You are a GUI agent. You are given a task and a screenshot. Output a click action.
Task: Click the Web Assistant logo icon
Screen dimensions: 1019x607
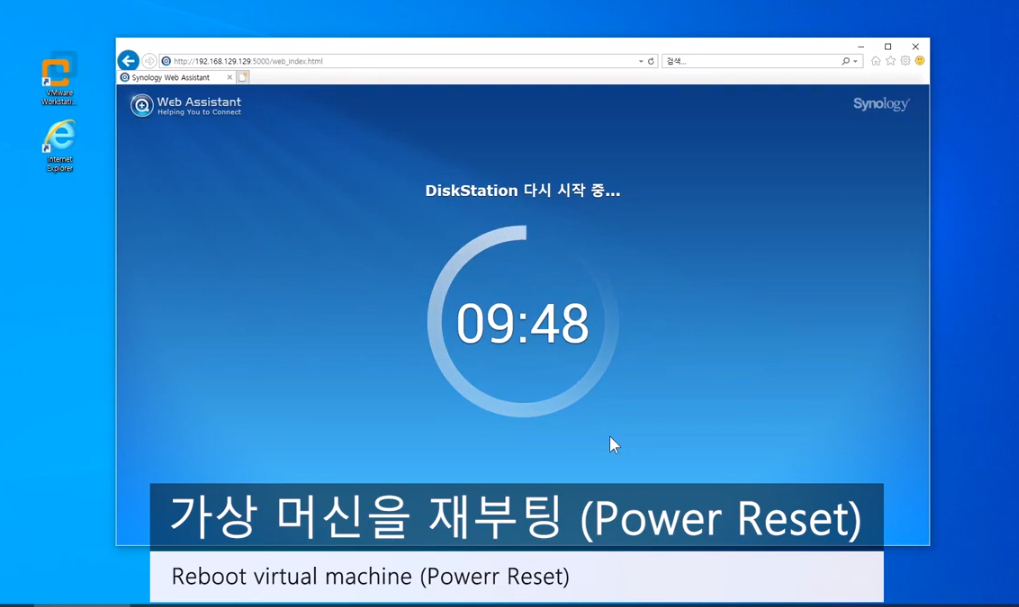(142, 105)
